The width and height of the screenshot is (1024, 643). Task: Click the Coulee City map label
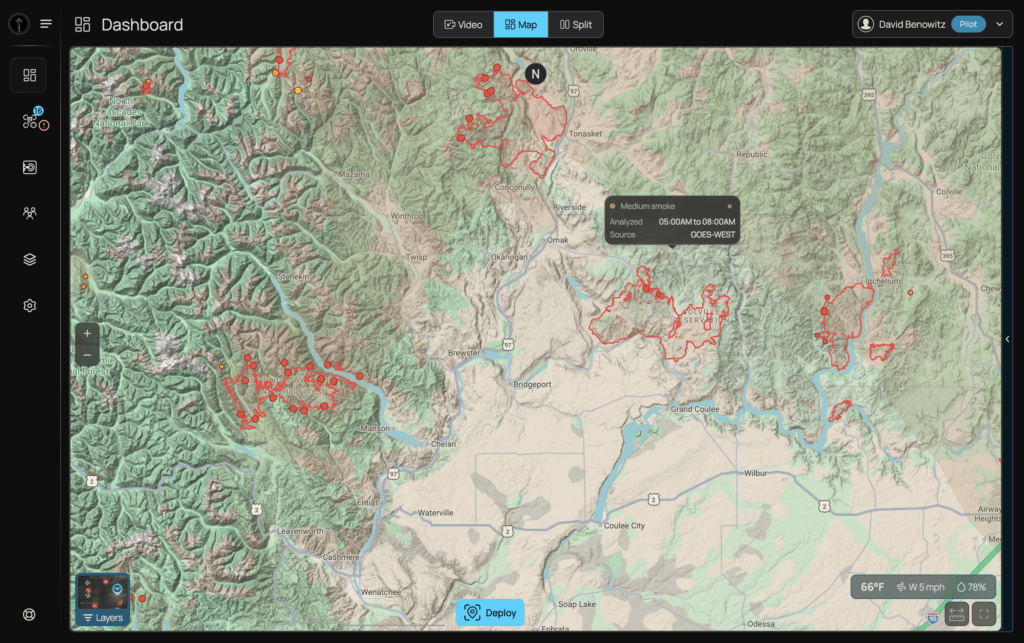click(624, 525)
